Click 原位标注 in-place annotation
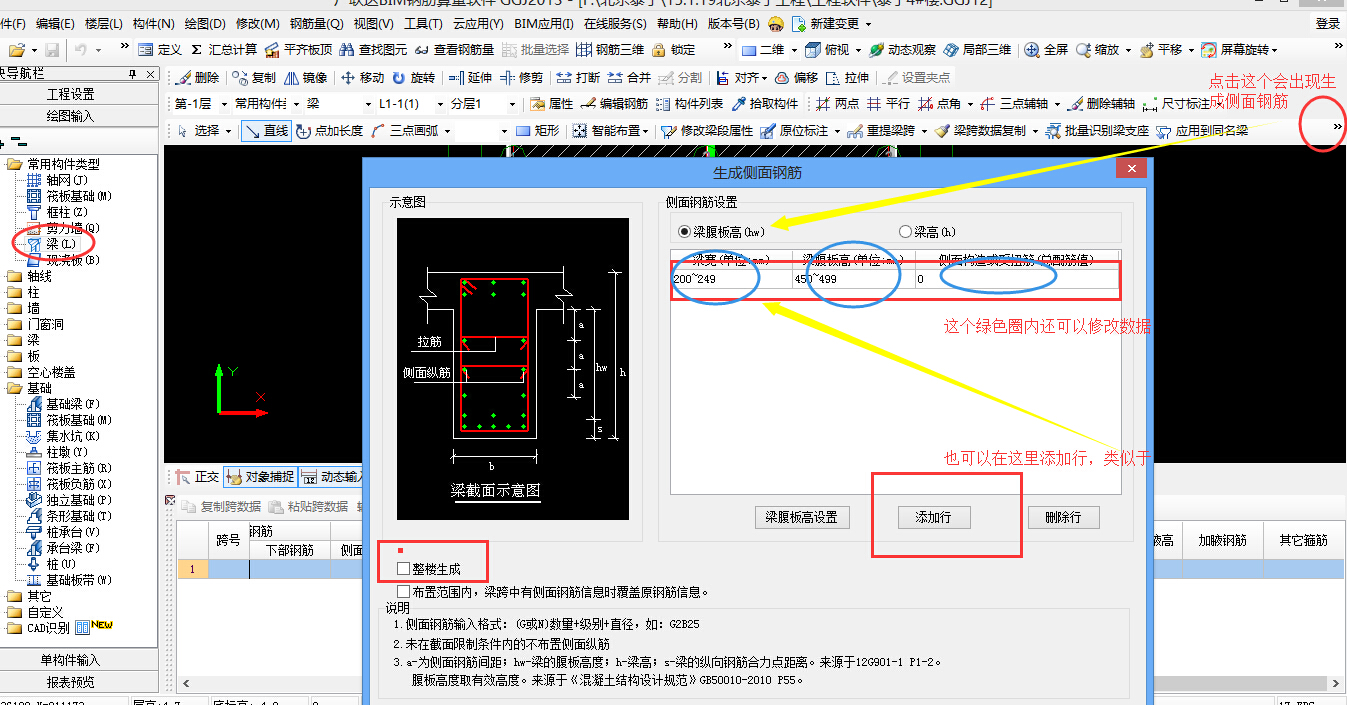The image size is (1347, 705). [x=794, y=130]
